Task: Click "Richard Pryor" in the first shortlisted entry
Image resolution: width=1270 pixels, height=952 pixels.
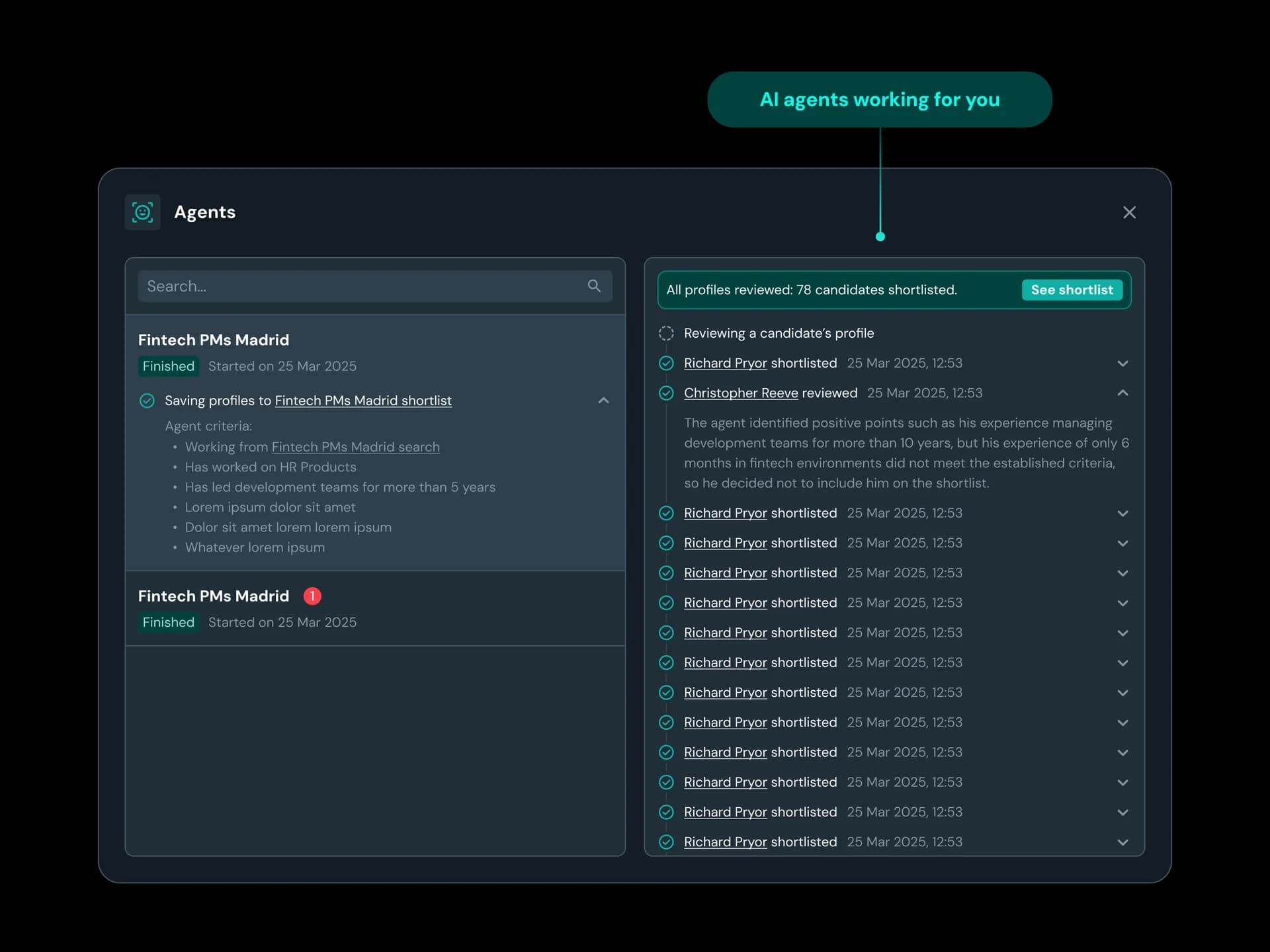Action: (x=724, y=363)
